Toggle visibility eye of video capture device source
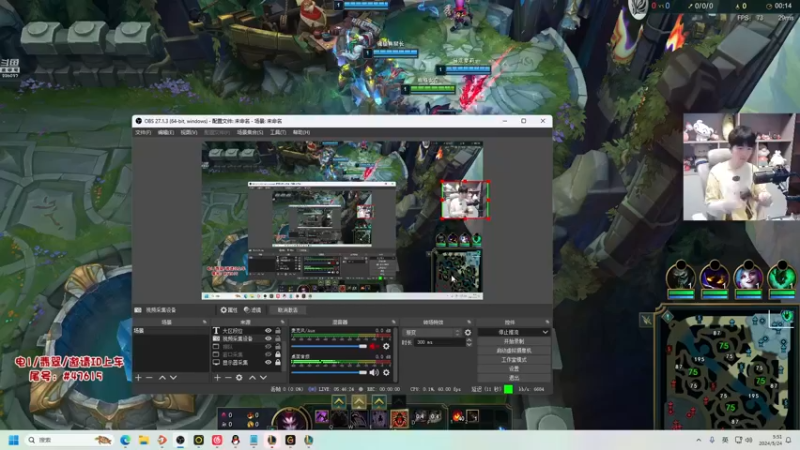This screenshot has height=450, width=800. 268,338
